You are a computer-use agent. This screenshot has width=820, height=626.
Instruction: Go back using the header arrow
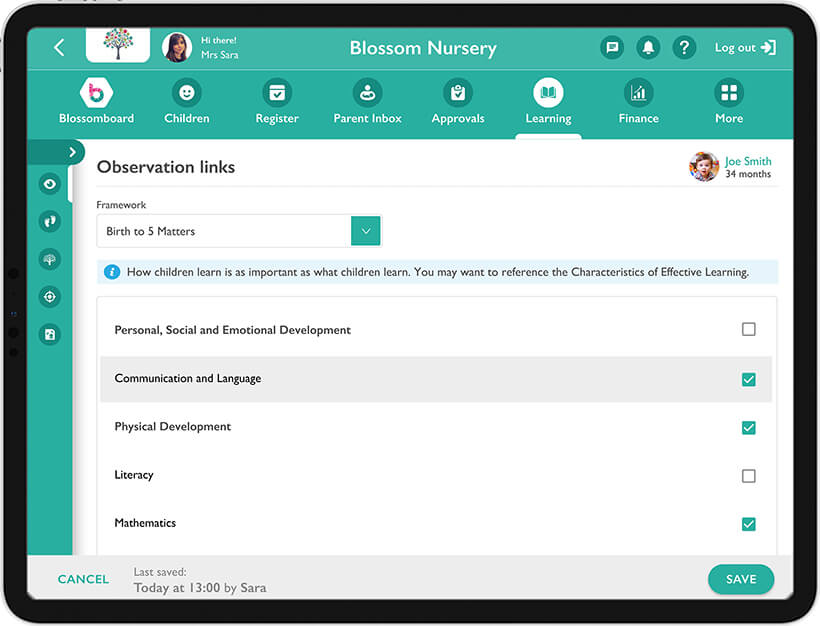click(x=59, y=47)
